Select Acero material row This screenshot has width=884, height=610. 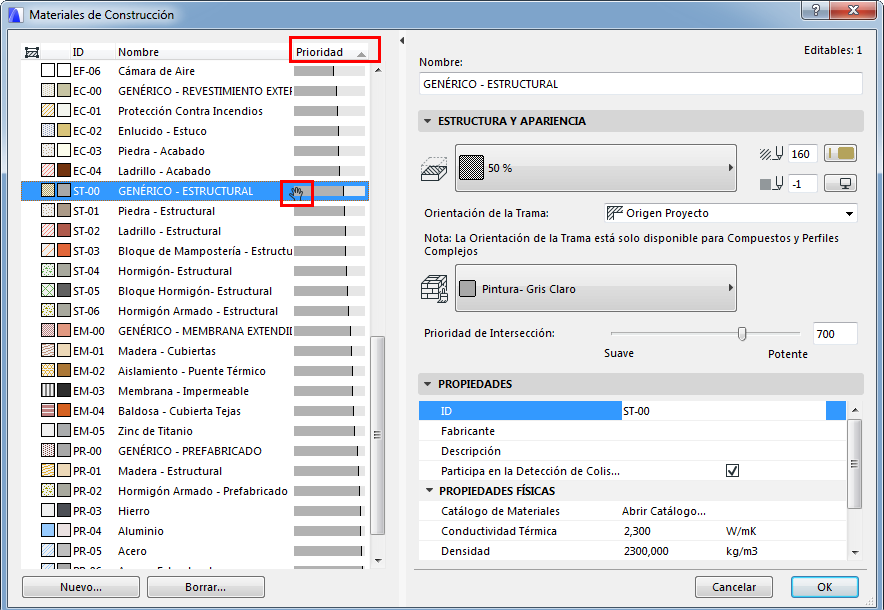(195, 551)
